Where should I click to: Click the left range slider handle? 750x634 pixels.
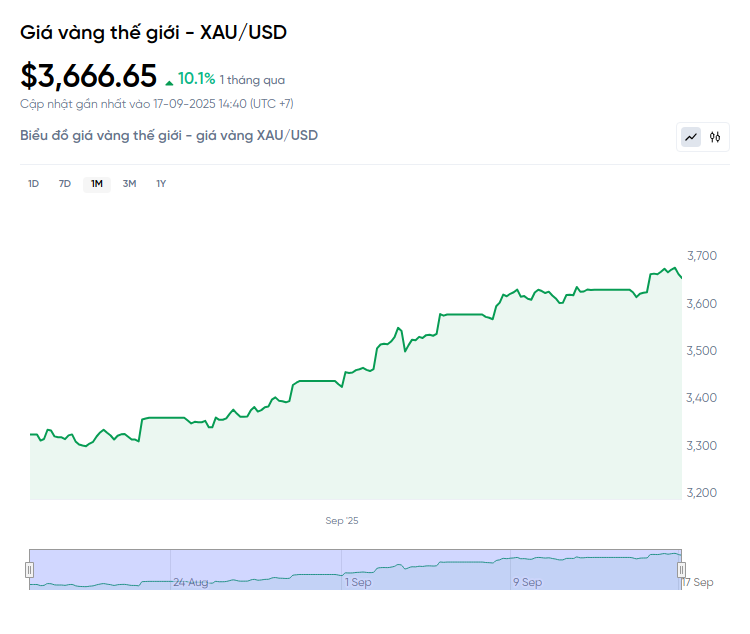coord(29,570)
